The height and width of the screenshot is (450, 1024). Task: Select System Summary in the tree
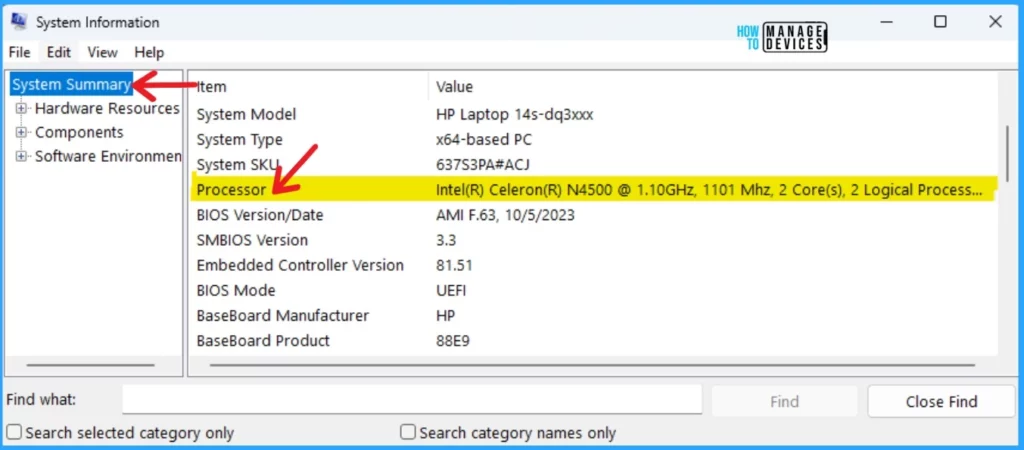[x=71, y=84]
